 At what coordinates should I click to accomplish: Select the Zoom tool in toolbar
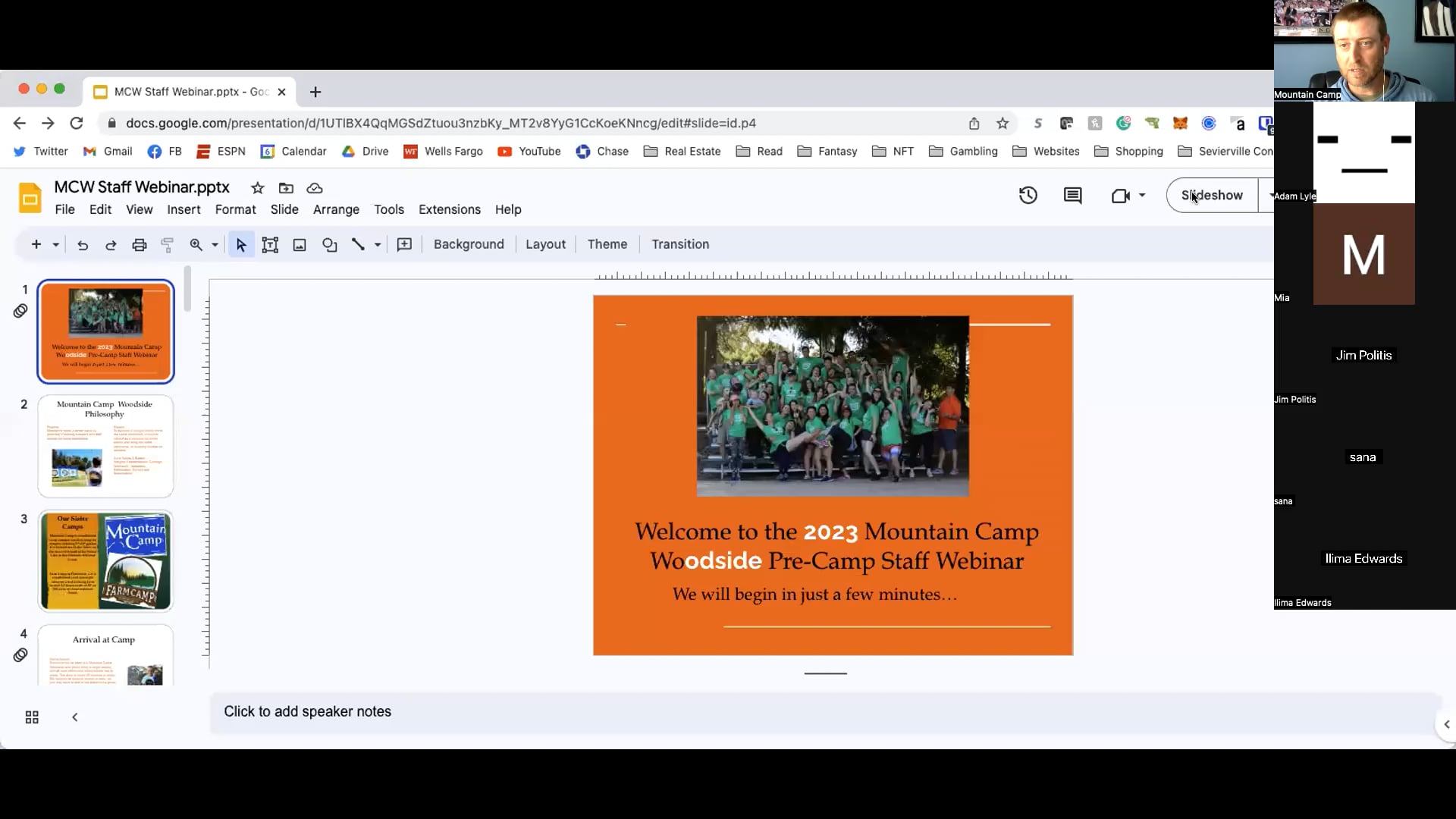pyautogui.click(x=197, y=244)
